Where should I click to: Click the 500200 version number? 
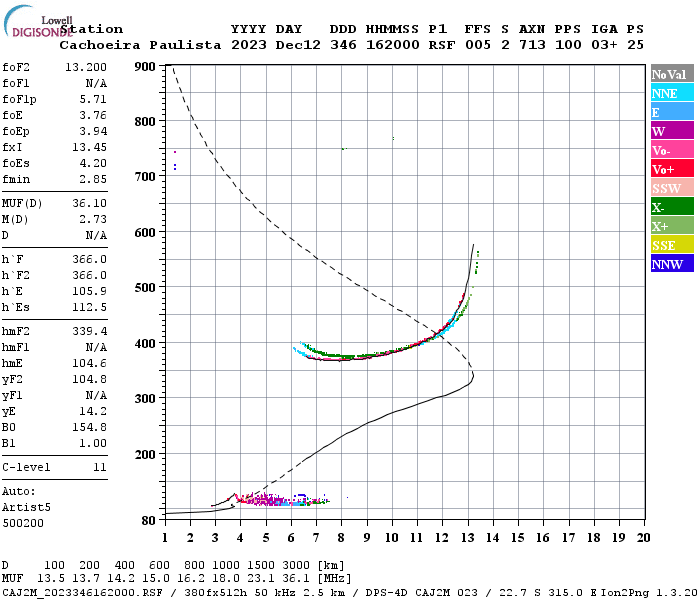[23, 523]
